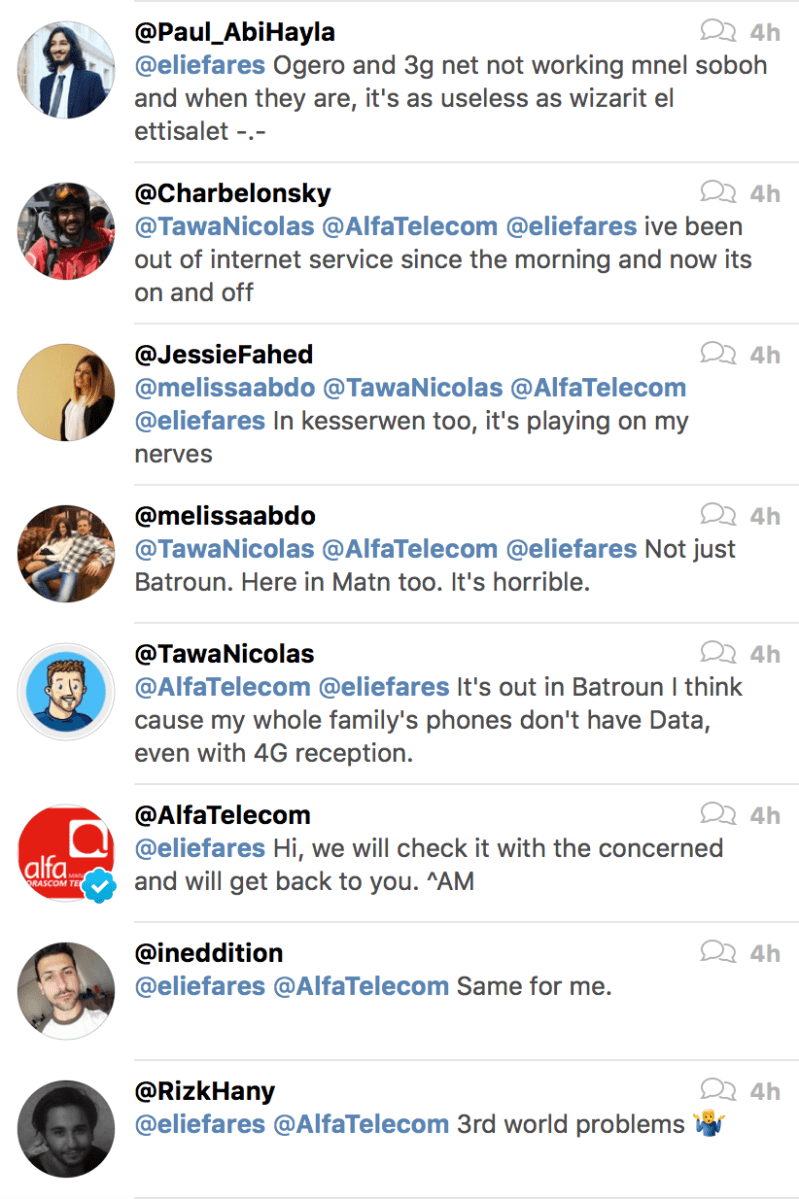Click the conversation icon on @Paul_AbiHayla's tweet

(718, 31)
